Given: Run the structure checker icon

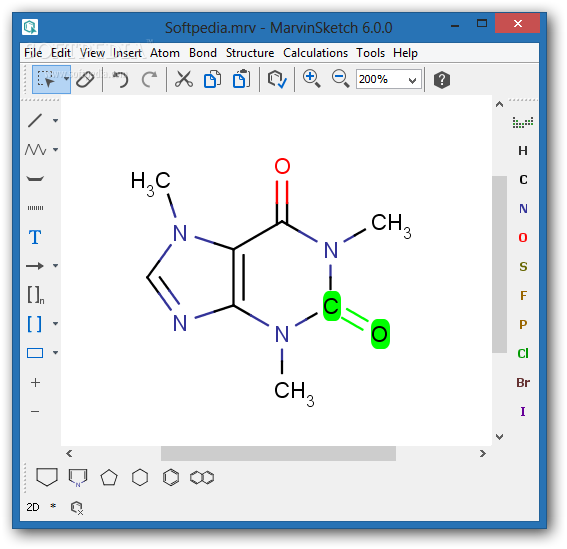Looking at the screenshot, I should point(277,79).
